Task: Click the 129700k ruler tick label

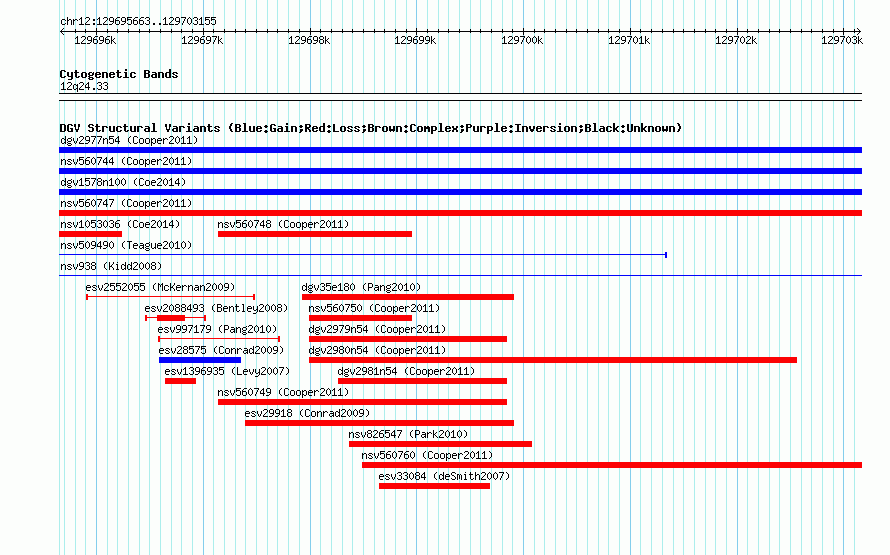Action: [522, 40]
